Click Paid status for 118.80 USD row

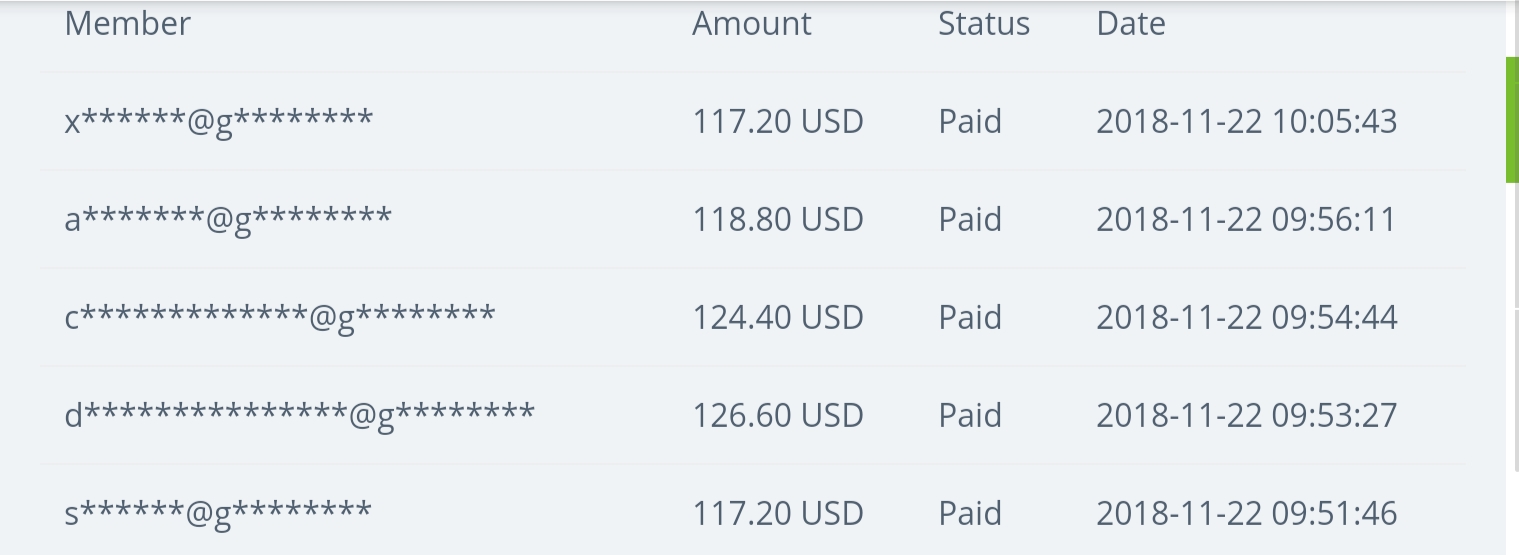(969, 220)
